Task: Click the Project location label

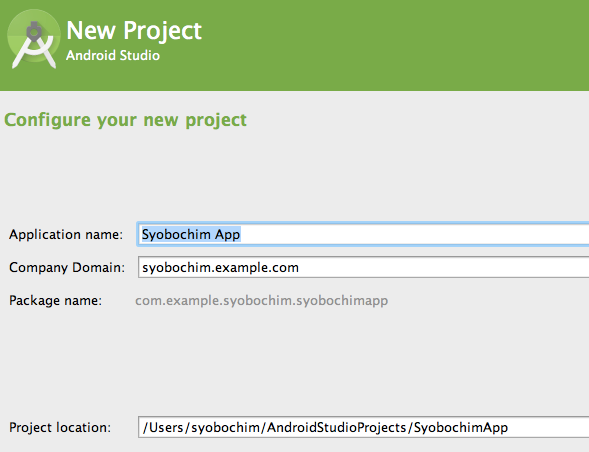Action: (60, 428)
